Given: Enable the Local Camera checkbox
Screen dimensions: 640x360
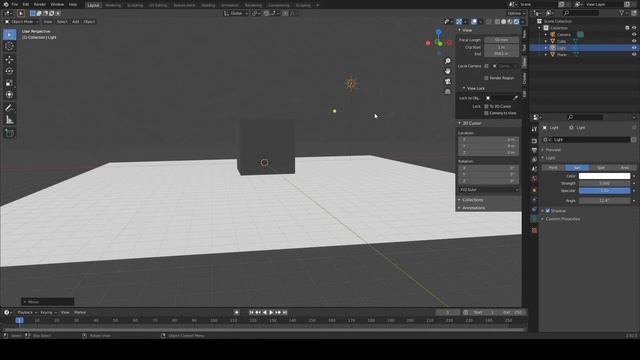Looking at the screenshot, I should point(486,66).
